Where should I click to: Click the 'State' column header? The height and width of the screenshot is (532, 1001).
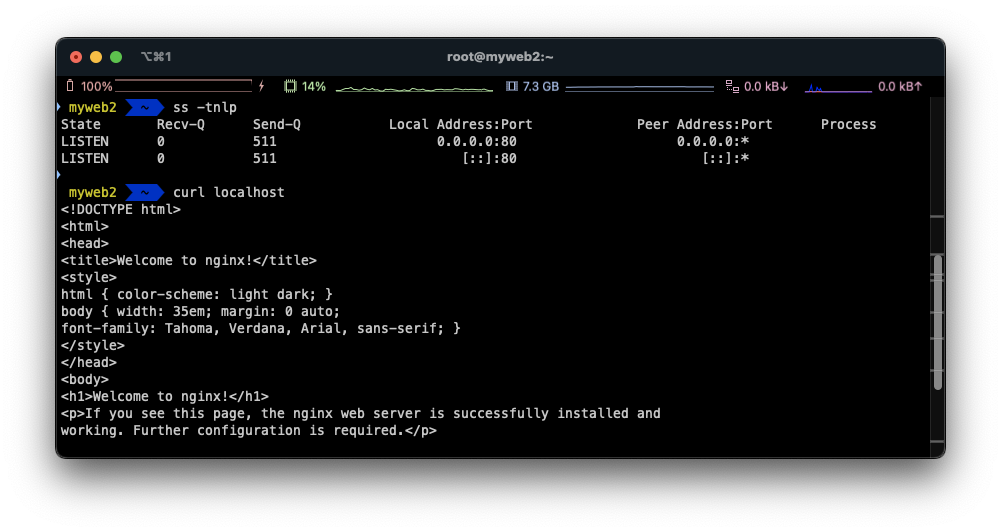pyautogui.click(x=81, y=125)
